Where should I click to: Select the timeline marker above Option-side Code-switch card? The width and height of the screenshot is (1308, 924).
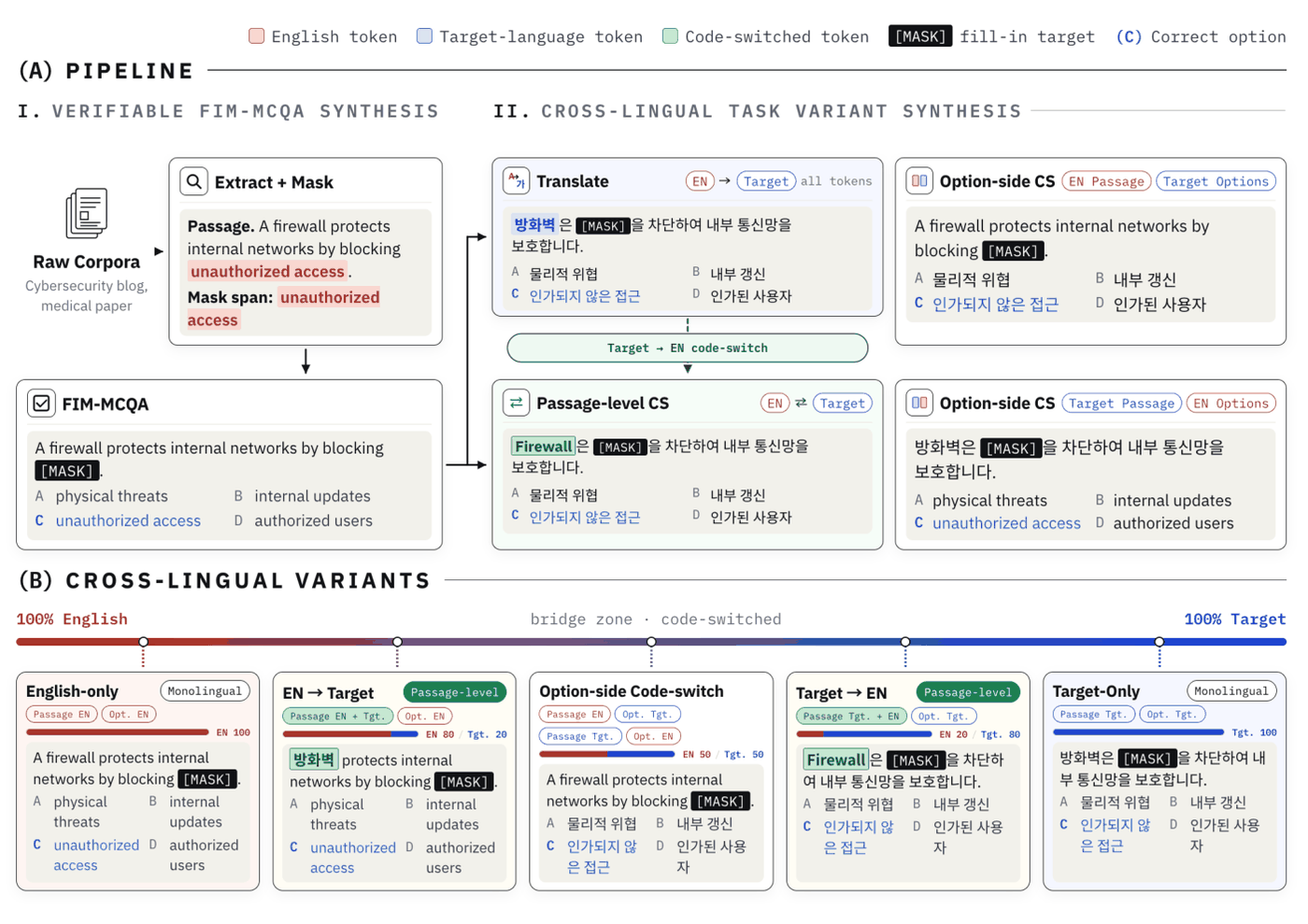pos(651,642)
